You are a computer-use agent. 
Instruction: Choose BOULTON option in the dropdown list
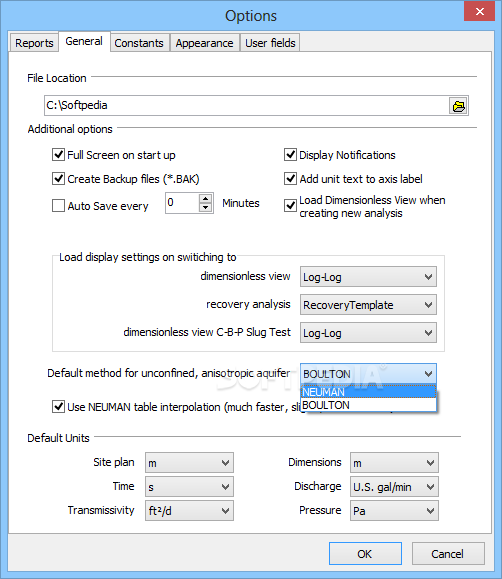click(368, 405)
